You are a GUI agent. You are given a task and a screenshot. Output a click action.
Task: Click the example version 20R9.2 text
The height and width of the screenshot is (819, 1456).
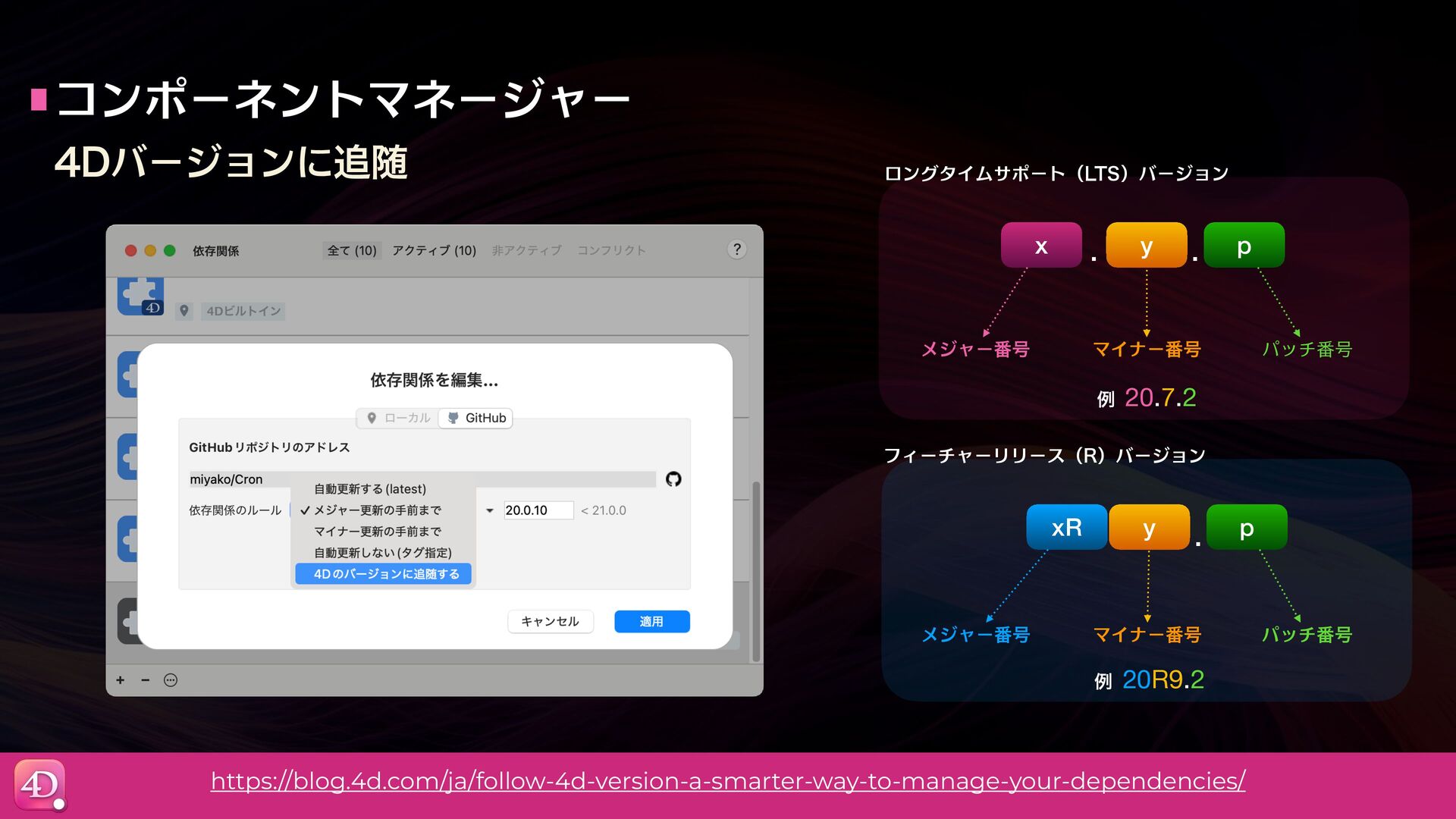click(1163, 679)
